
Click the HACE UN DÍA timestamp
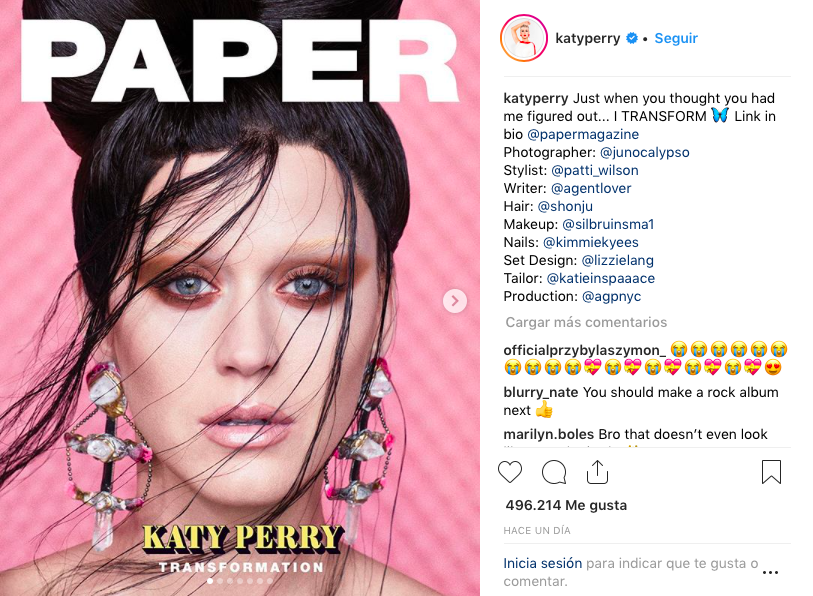pyautogui.click(x=537, y=531)
